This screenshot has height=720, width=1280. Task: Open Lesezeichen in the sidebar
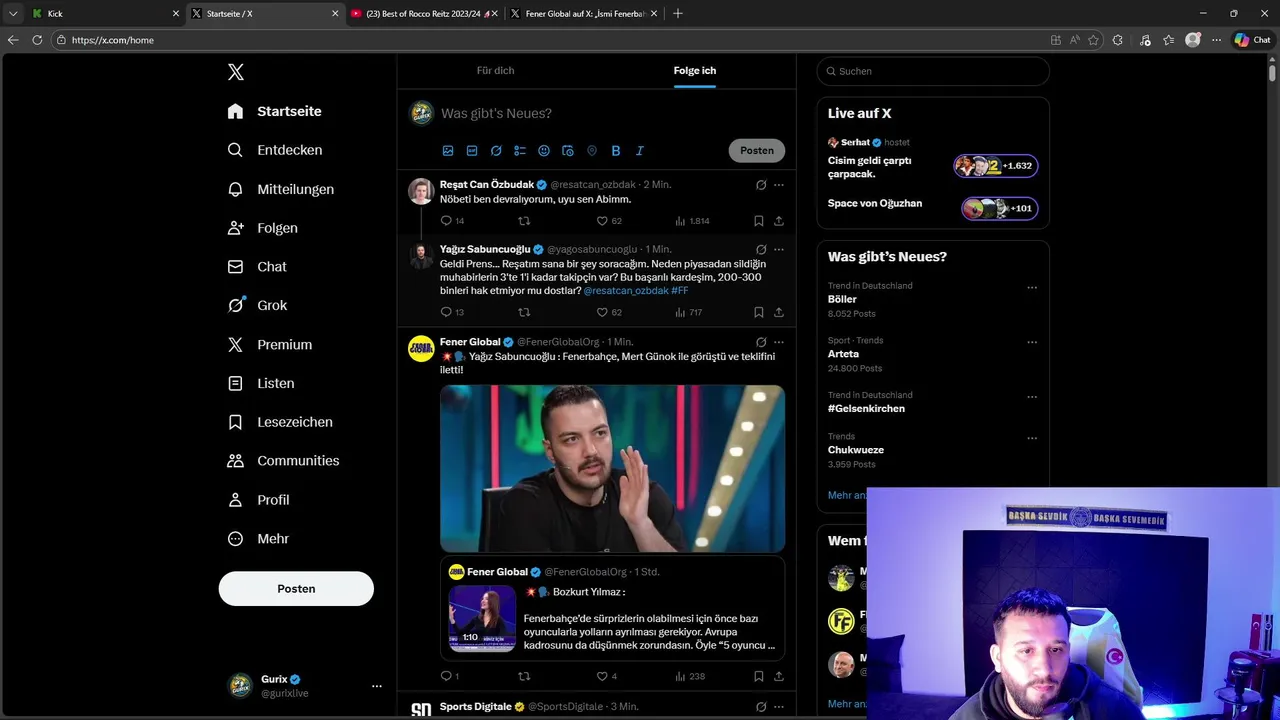pos(279,422)
